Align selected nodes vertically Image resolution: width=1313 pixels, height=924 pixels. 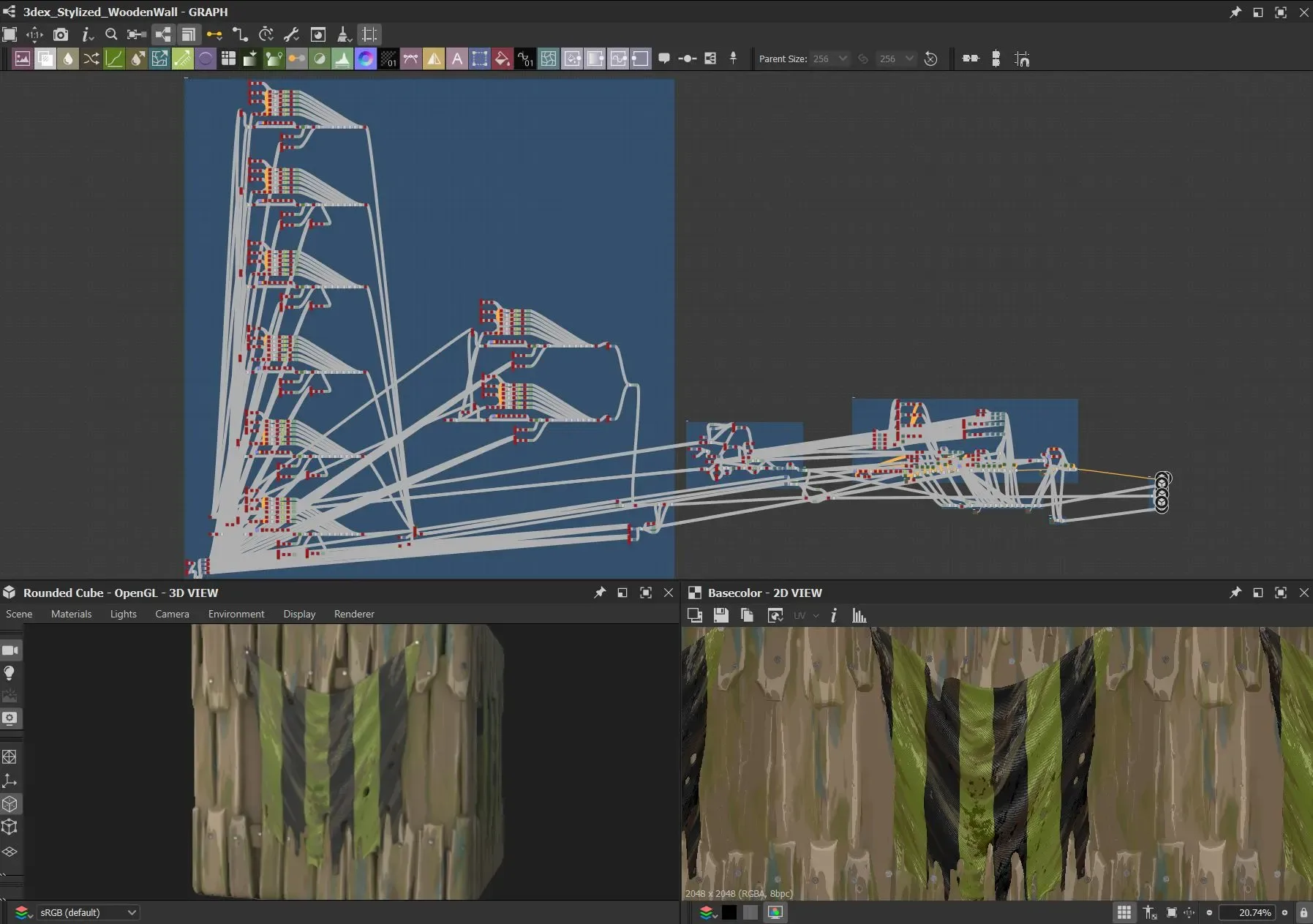pyautogui.click(x=996, y=59)
